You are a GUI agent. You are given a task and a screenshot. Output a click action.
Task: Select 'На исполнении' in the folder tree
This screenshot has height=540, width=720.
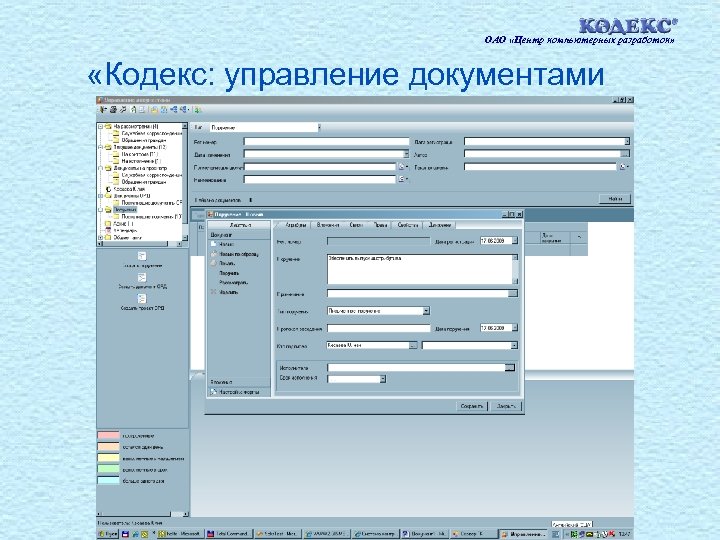click(x=141, y=161)
